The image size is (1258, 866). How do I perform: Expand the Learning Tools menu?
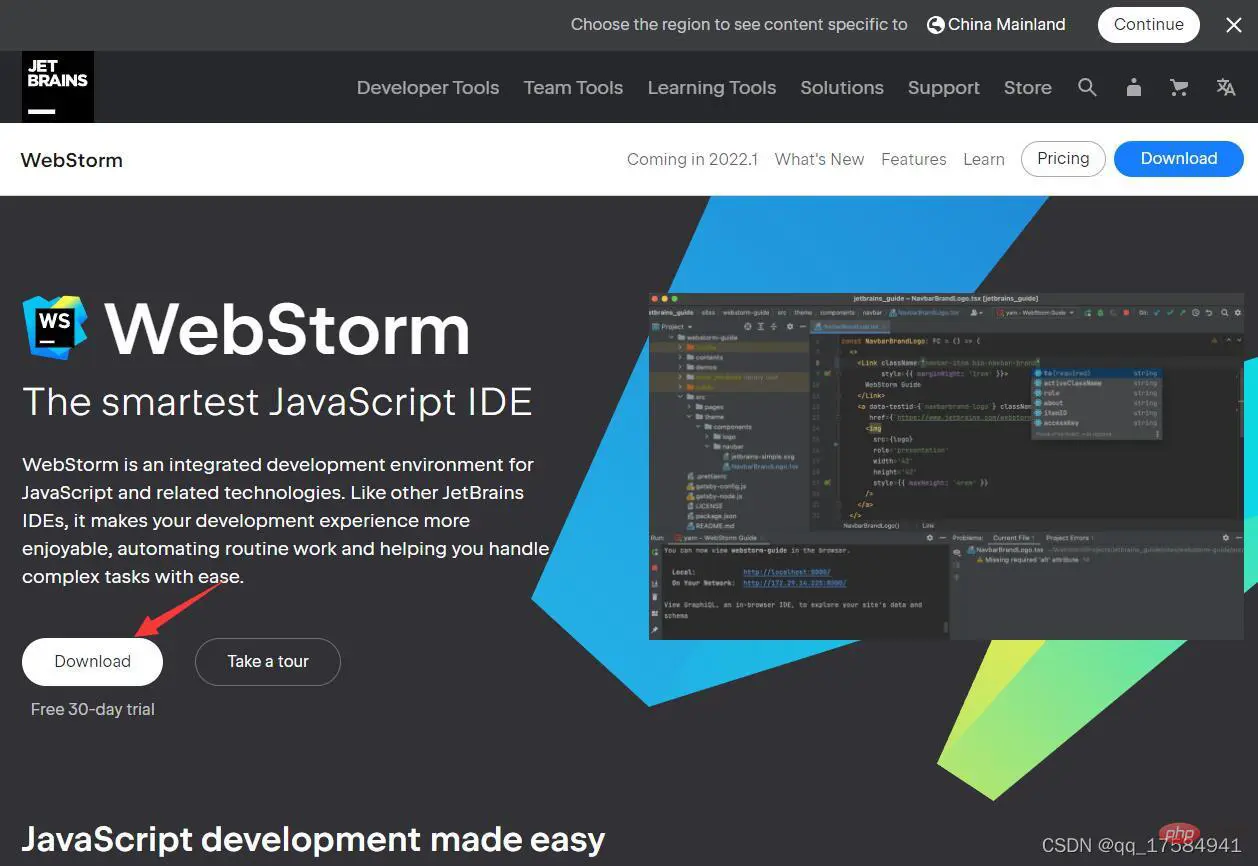pos(712,88)
